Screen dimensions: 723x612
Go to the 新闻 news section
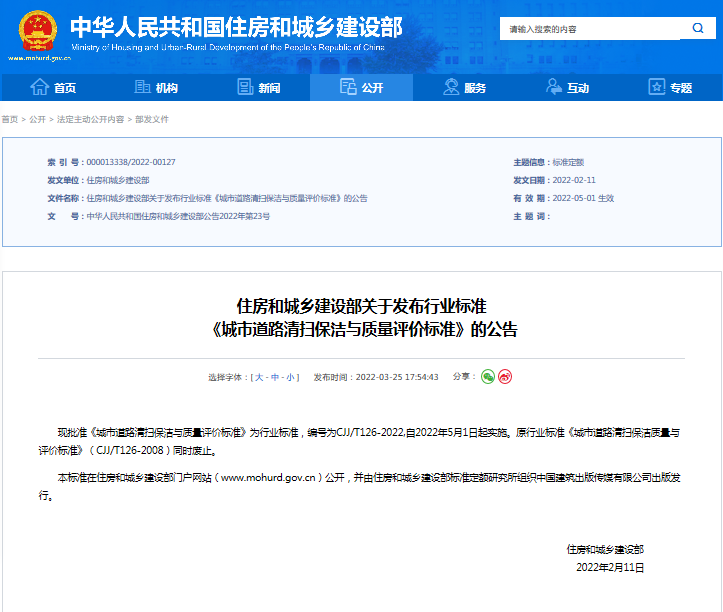tap(258, 88)
